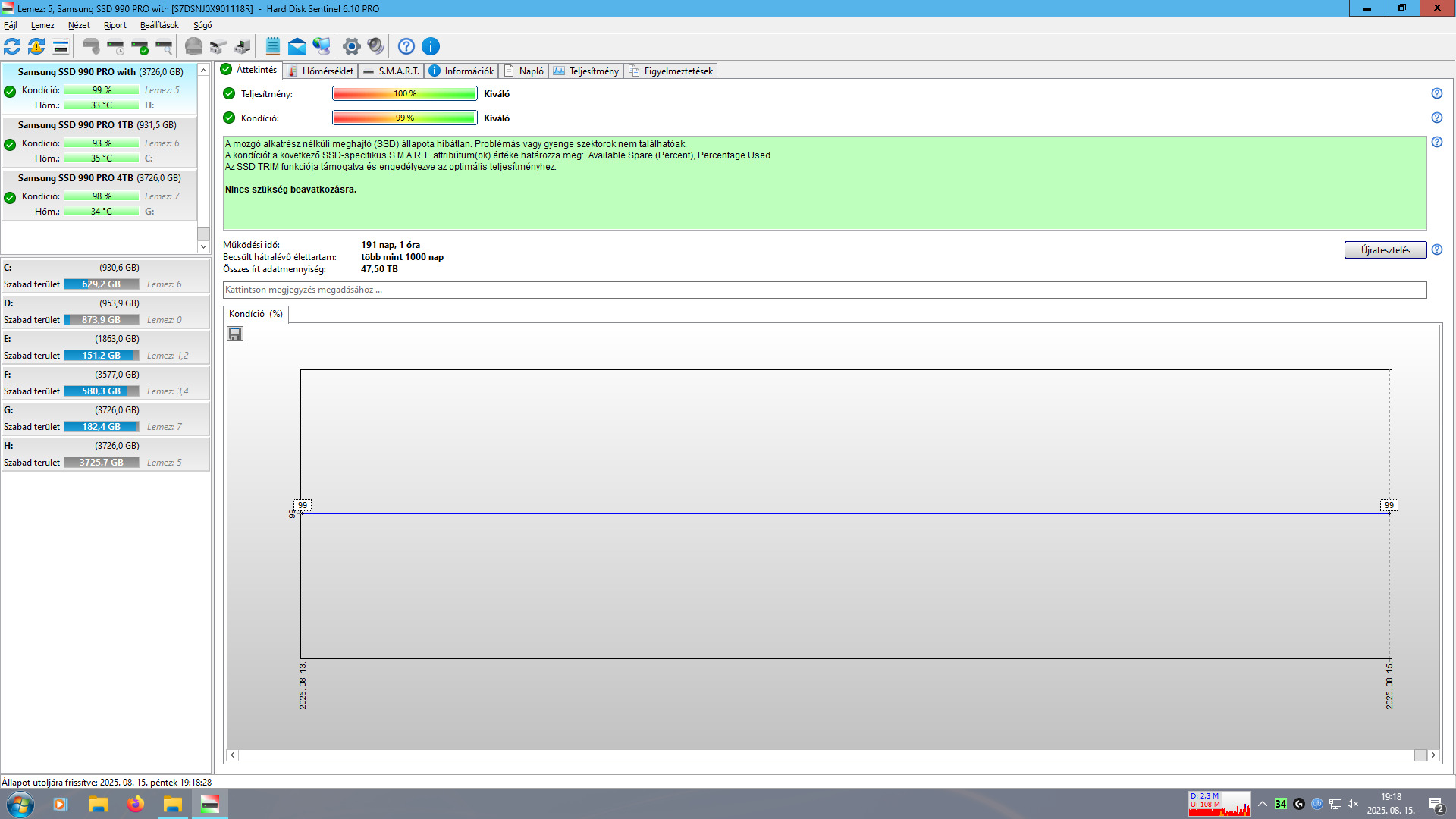Open Firefox from the taskbar

(135, 804)
